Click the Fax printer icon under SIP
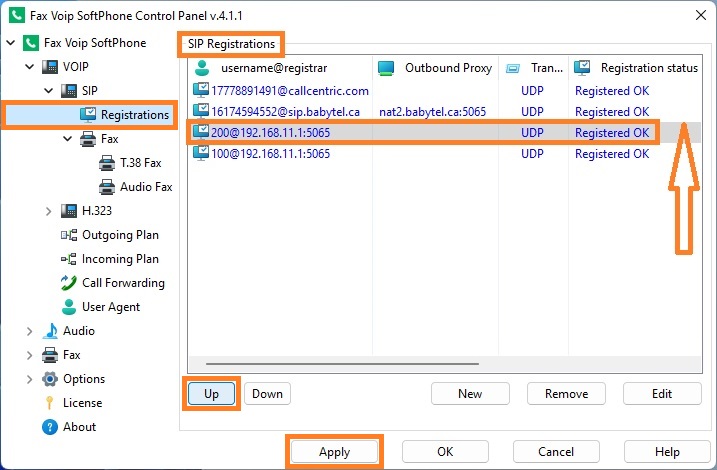This screenshot has height=470, width=717. [x=88, y=139]
